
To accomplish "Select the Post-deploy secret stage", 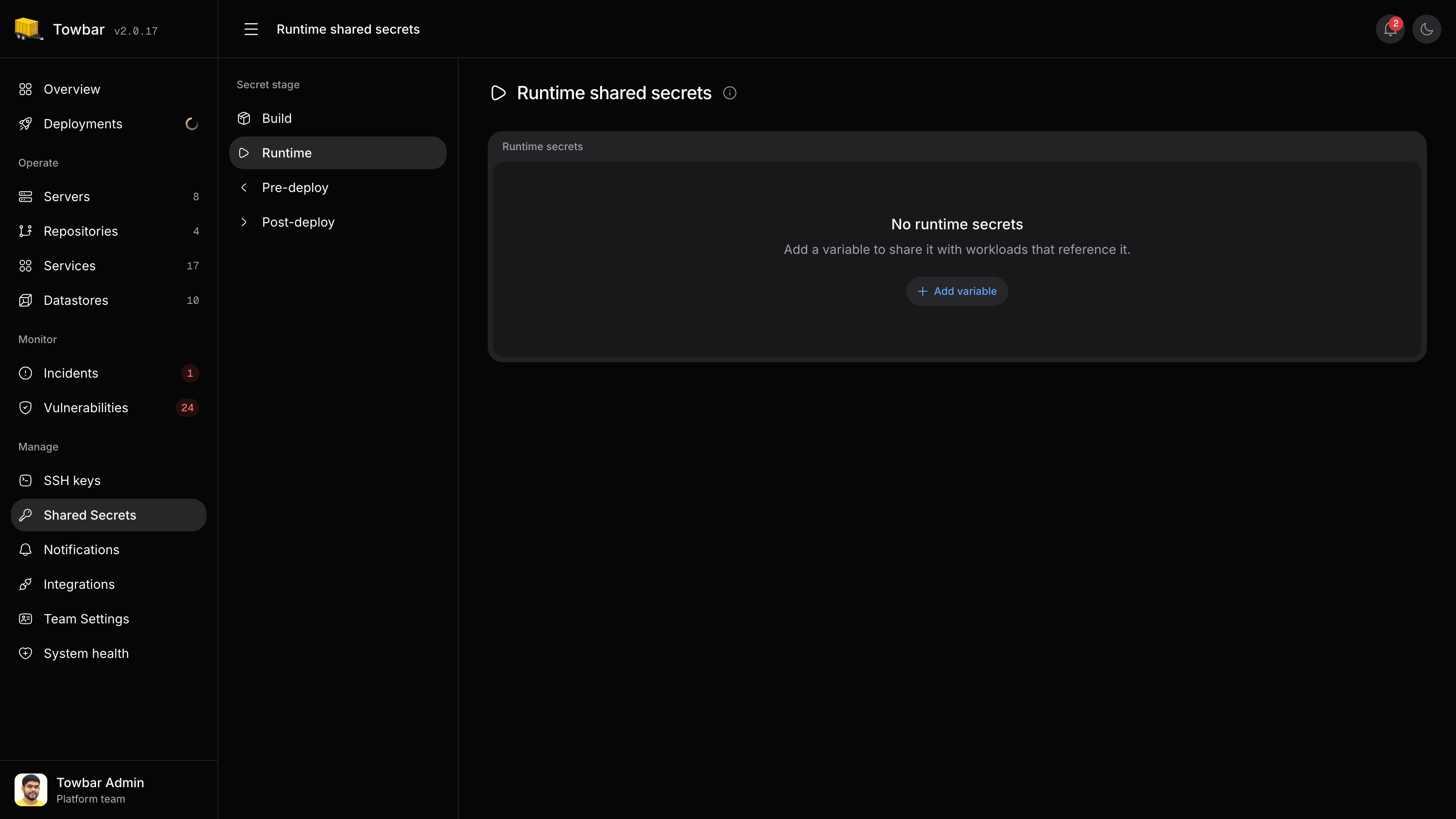I will click(338, 222).
